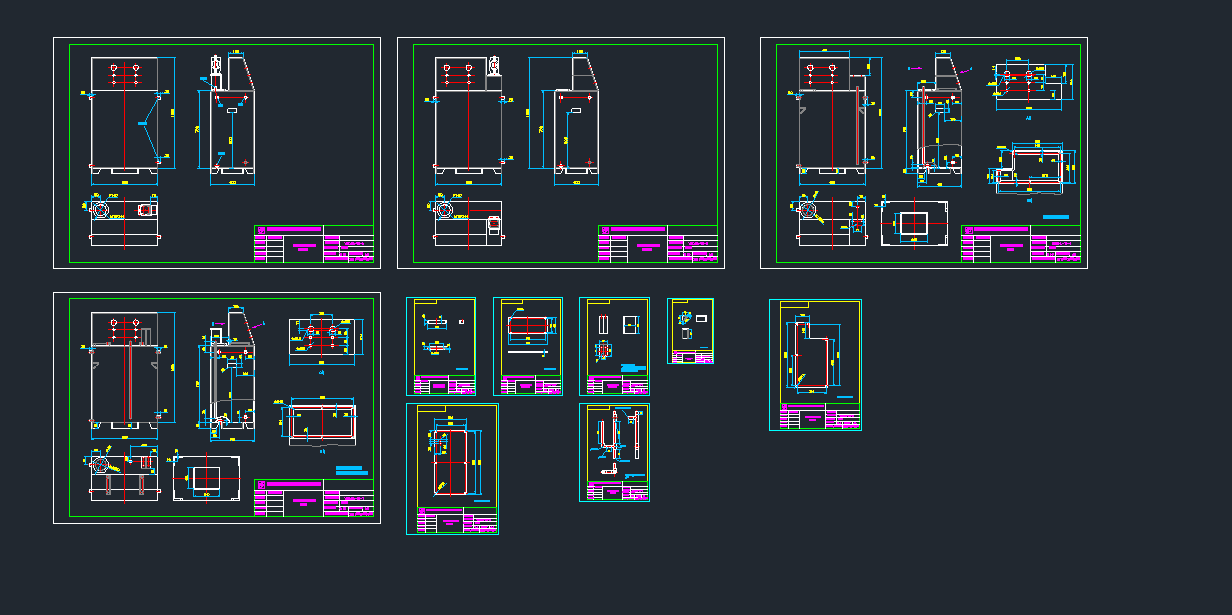
Task: Click the title block of the top-right sheet
Action: pyautogui.click(x=1021, y=243)
